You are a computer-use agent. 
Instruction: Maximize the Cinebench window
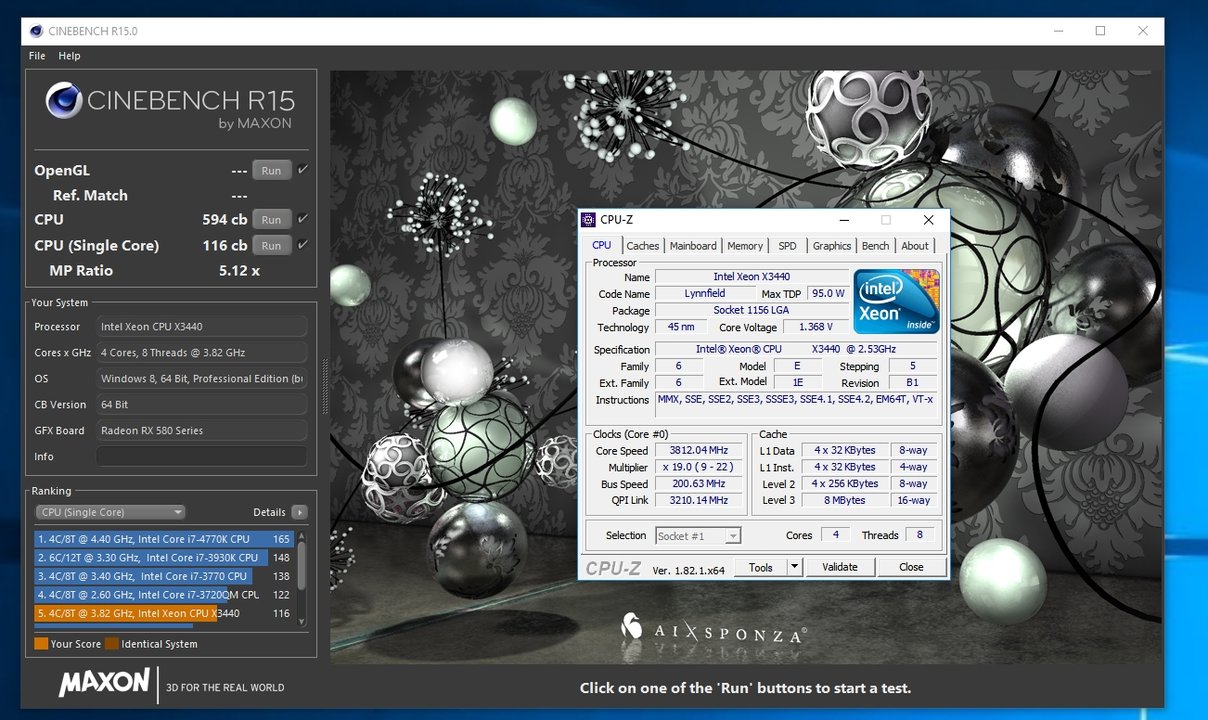tap(1100, 31)
